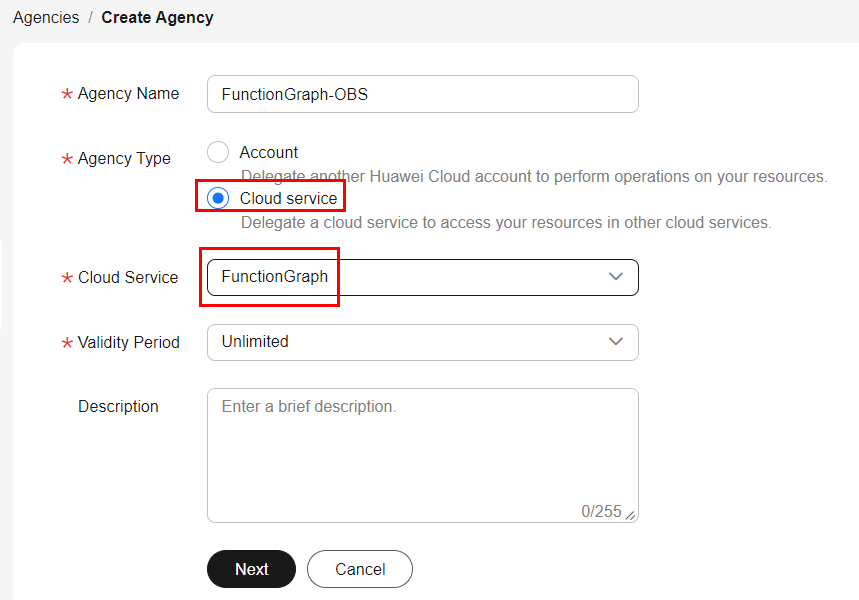Click the Agency Type field label
The height and width of the screenshot is (600, 859).
tap(124, 159)
